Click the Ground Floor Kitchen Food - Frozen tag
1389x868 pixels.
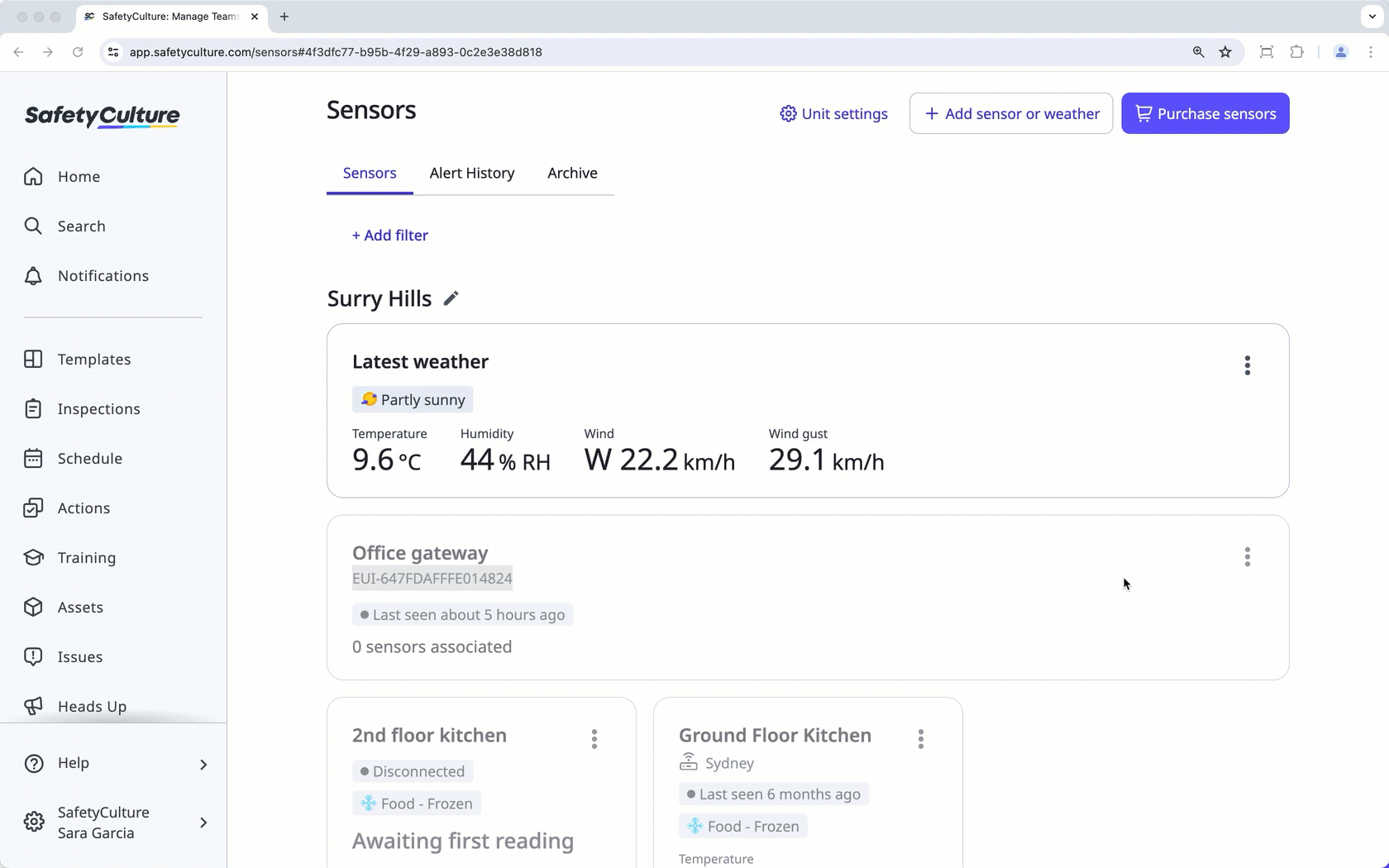point(743,827)
